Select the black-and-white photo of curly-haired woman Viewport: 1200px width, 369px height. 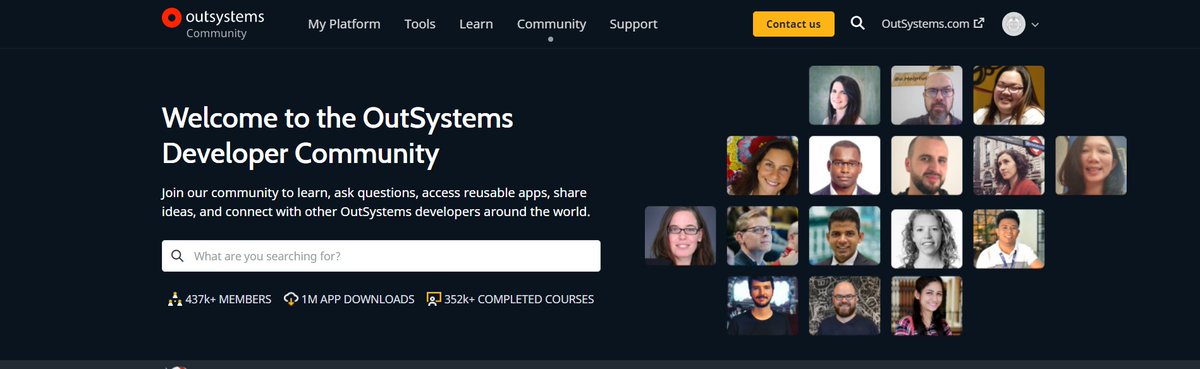(926, 238)
